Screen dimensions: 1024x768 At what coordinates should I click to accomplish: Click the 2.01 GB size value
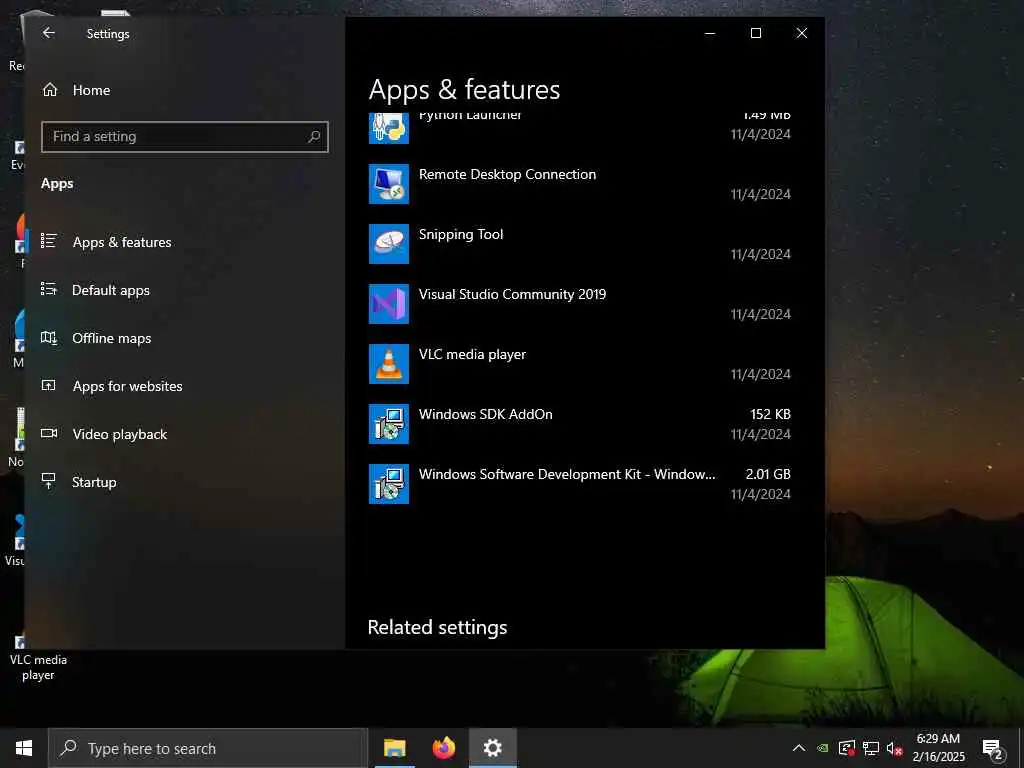[768, 474]
